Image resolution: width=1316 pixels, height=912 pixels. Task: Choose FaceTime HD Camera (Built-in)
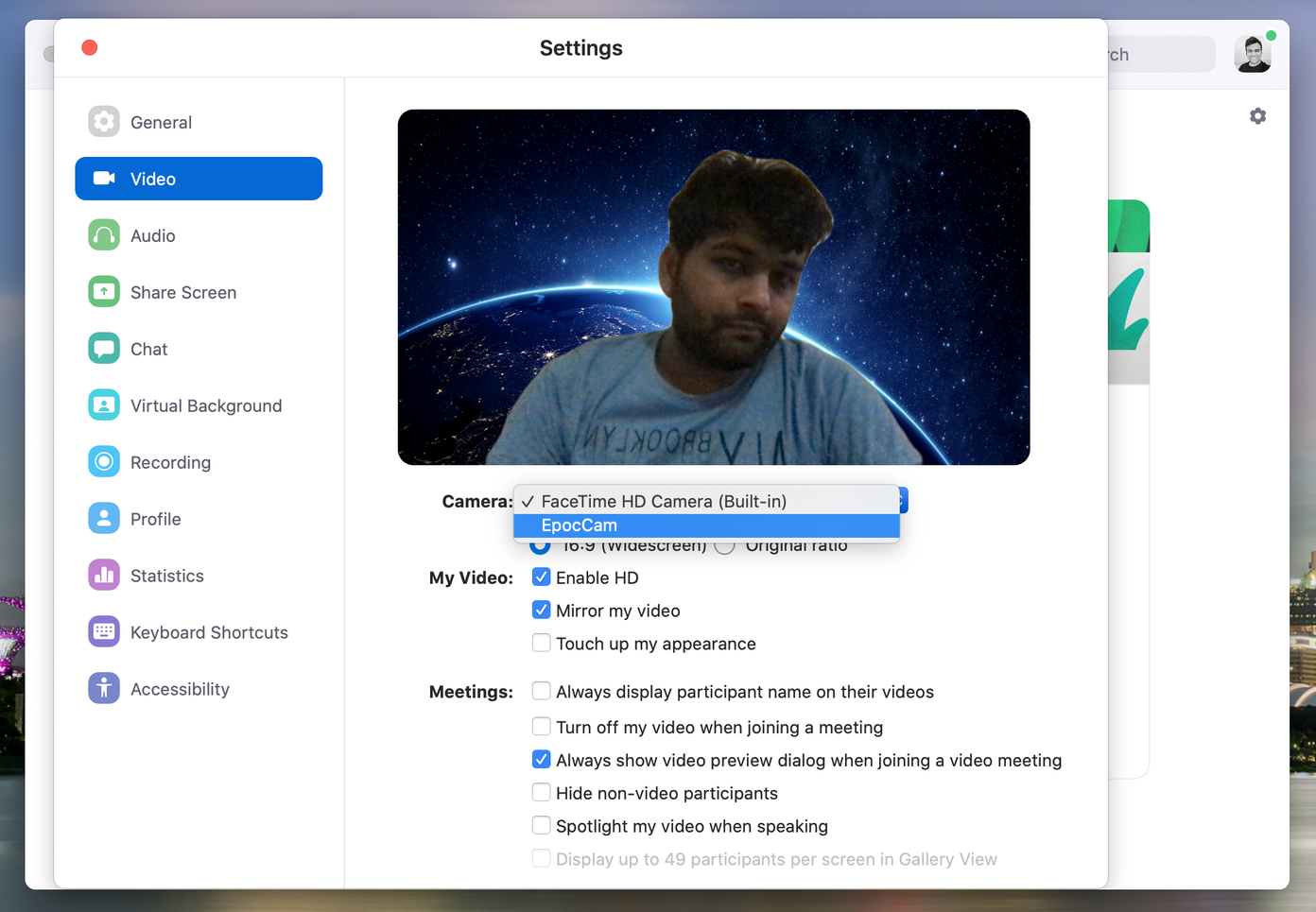[x=662, y=501]
